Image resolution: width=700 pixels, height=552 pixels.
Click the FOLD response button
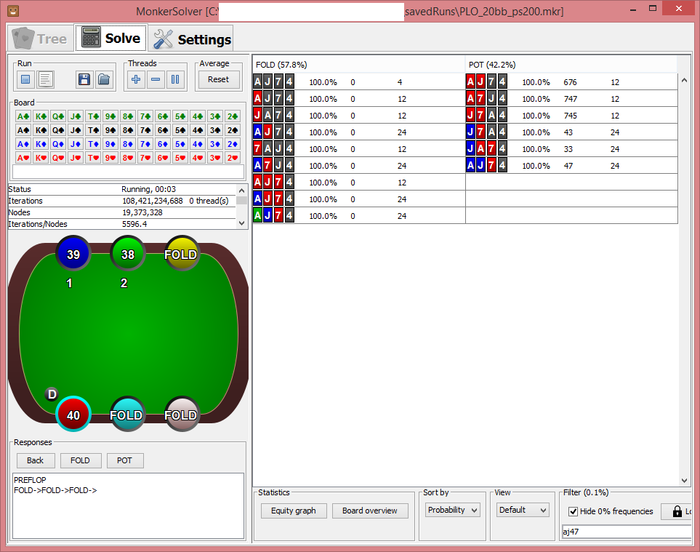(x=80, y=460)
